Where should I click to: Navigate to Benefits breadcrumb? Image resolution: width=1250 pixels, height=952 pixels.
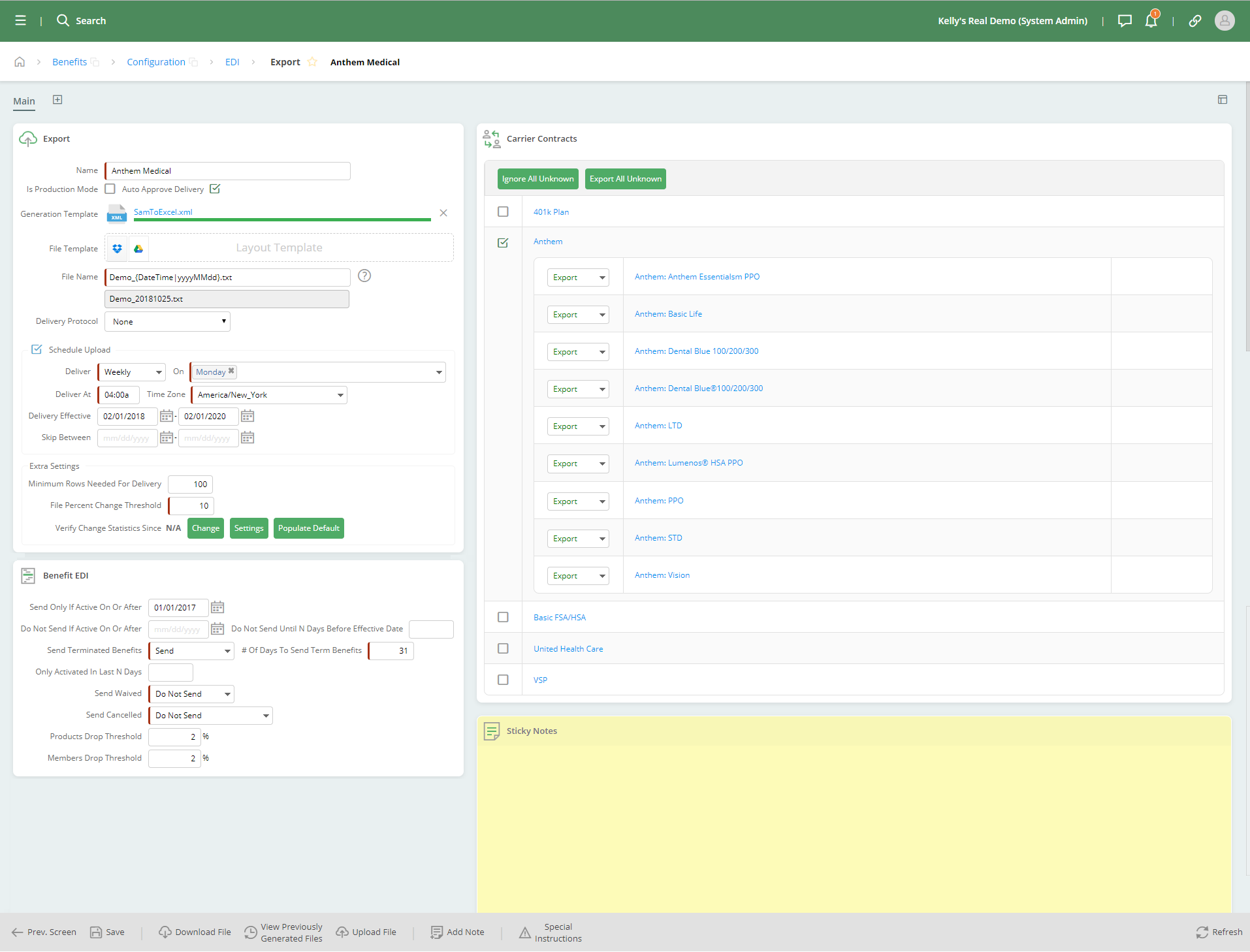click(x=69, y=62)
